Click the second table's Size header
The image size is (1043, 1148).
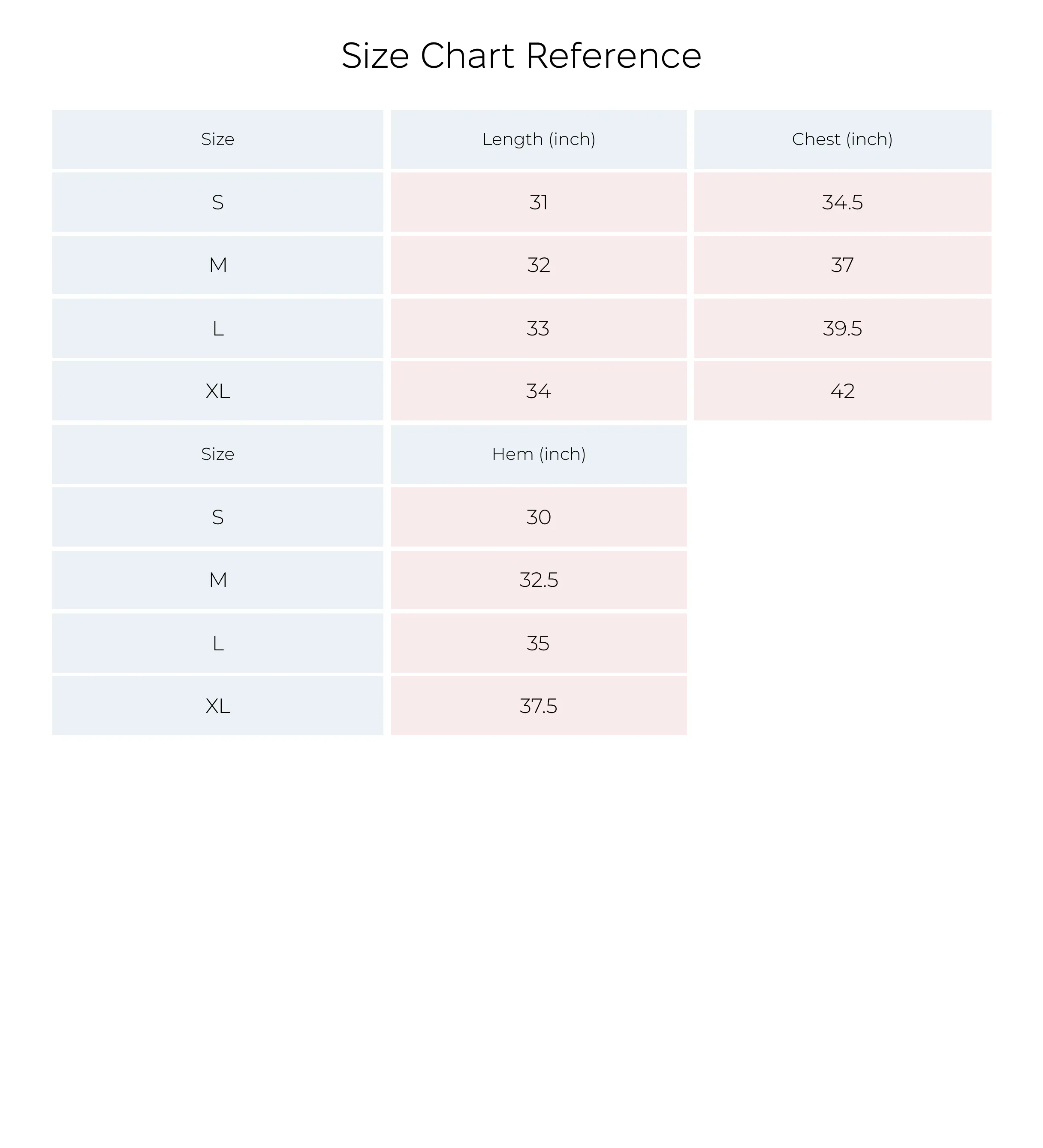point(217,454)
